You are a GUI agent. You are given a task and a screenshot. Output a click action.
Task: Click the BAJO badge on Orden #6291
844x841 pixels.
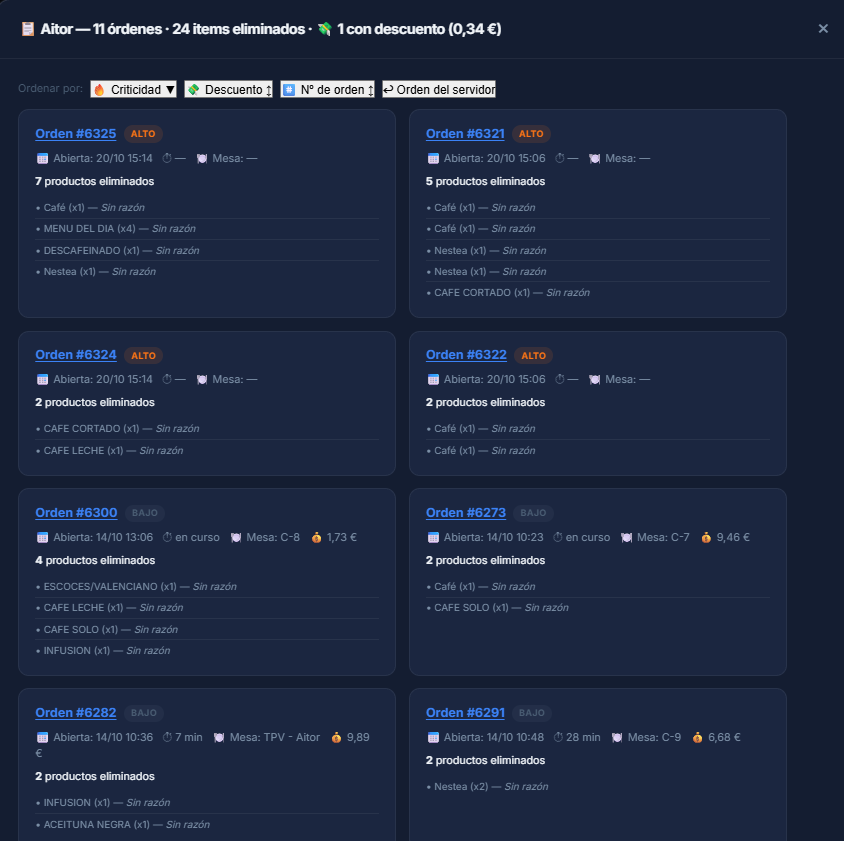click(x=532, y=713)
